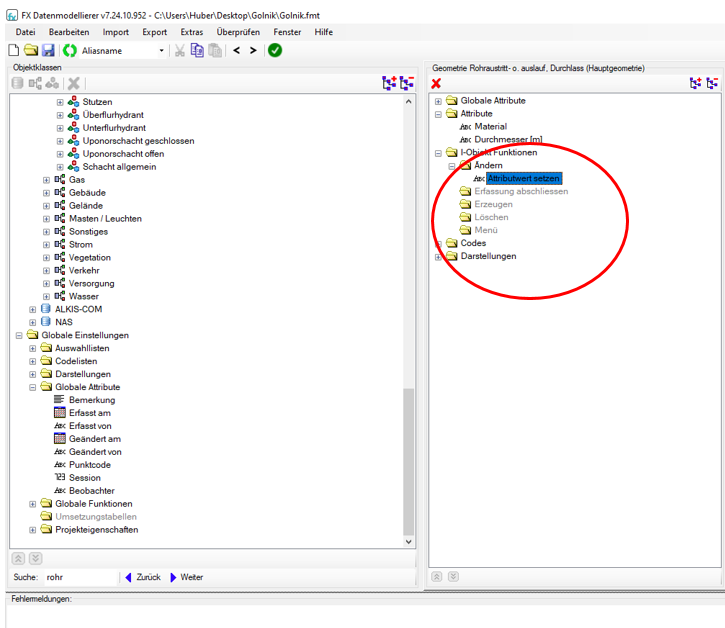Open the Überprüfen menu

pos(238,32)
